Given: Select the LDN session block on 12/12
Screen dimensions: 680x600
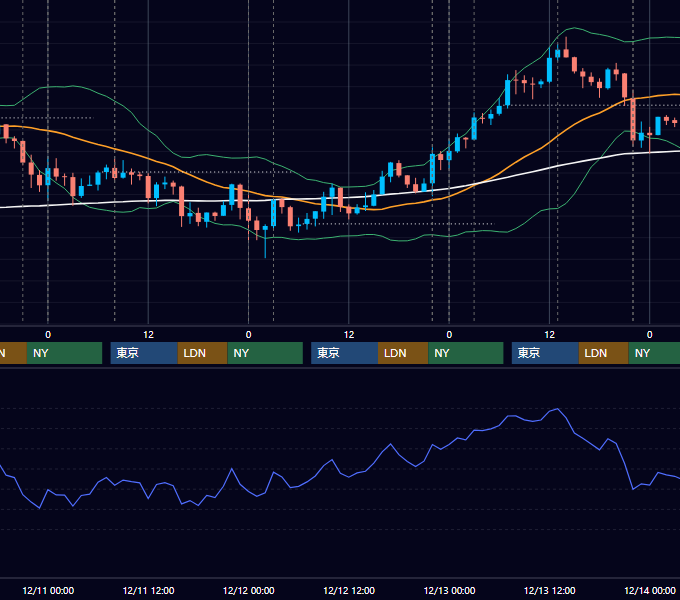Looking at the screenshot, I should [403, 353].
